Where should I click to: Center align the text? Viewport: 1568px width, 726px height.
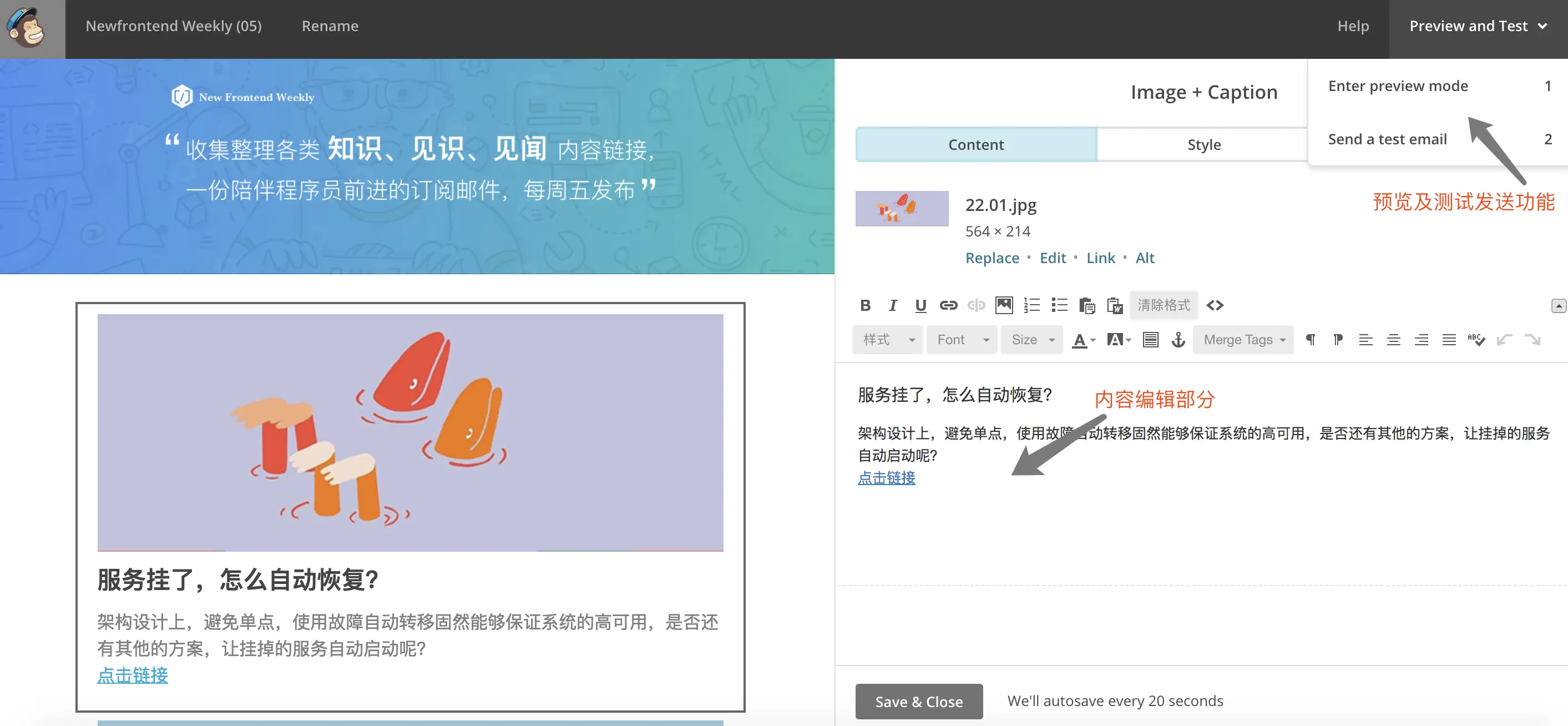click(1393, 340)
